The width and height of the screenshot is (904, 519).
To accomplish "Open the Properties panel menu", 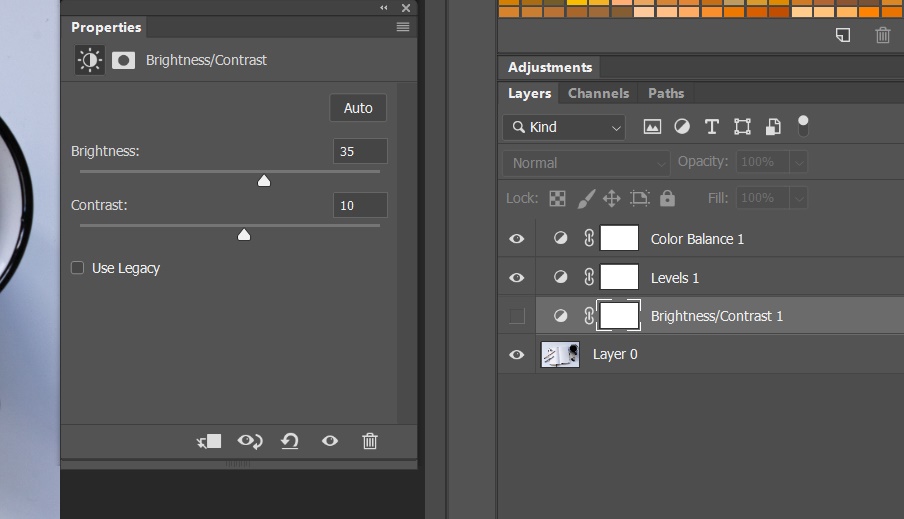I will (x=403, y=27).
